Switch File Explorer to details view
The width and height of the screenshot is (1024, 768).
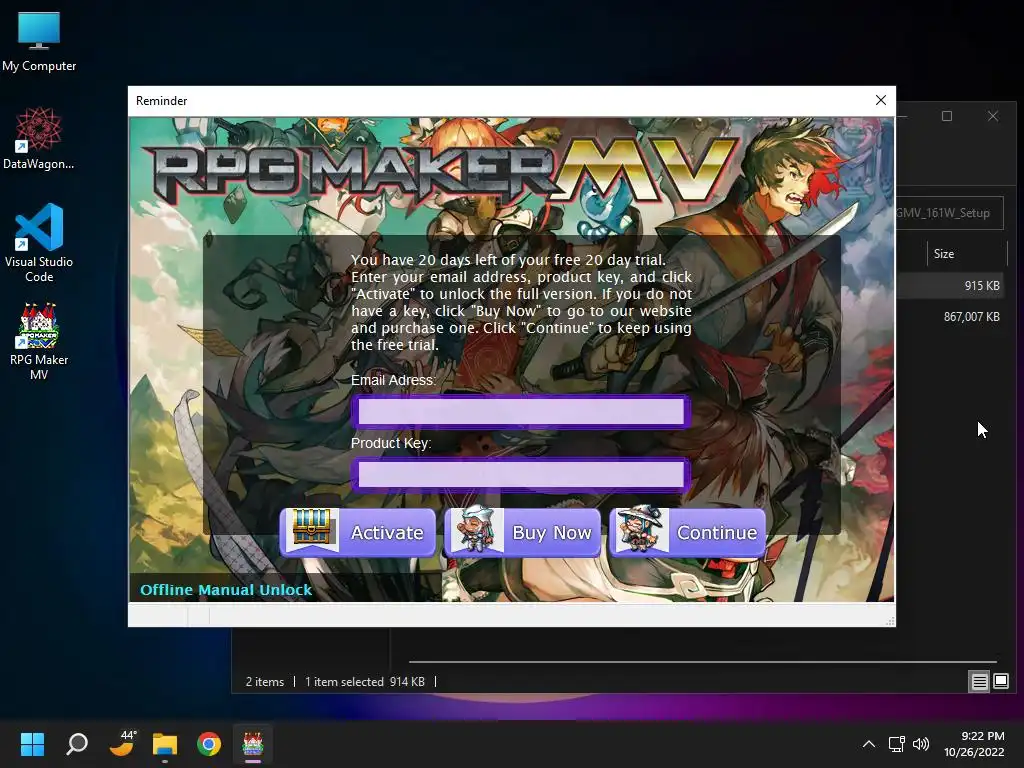(x=980, y=682)
